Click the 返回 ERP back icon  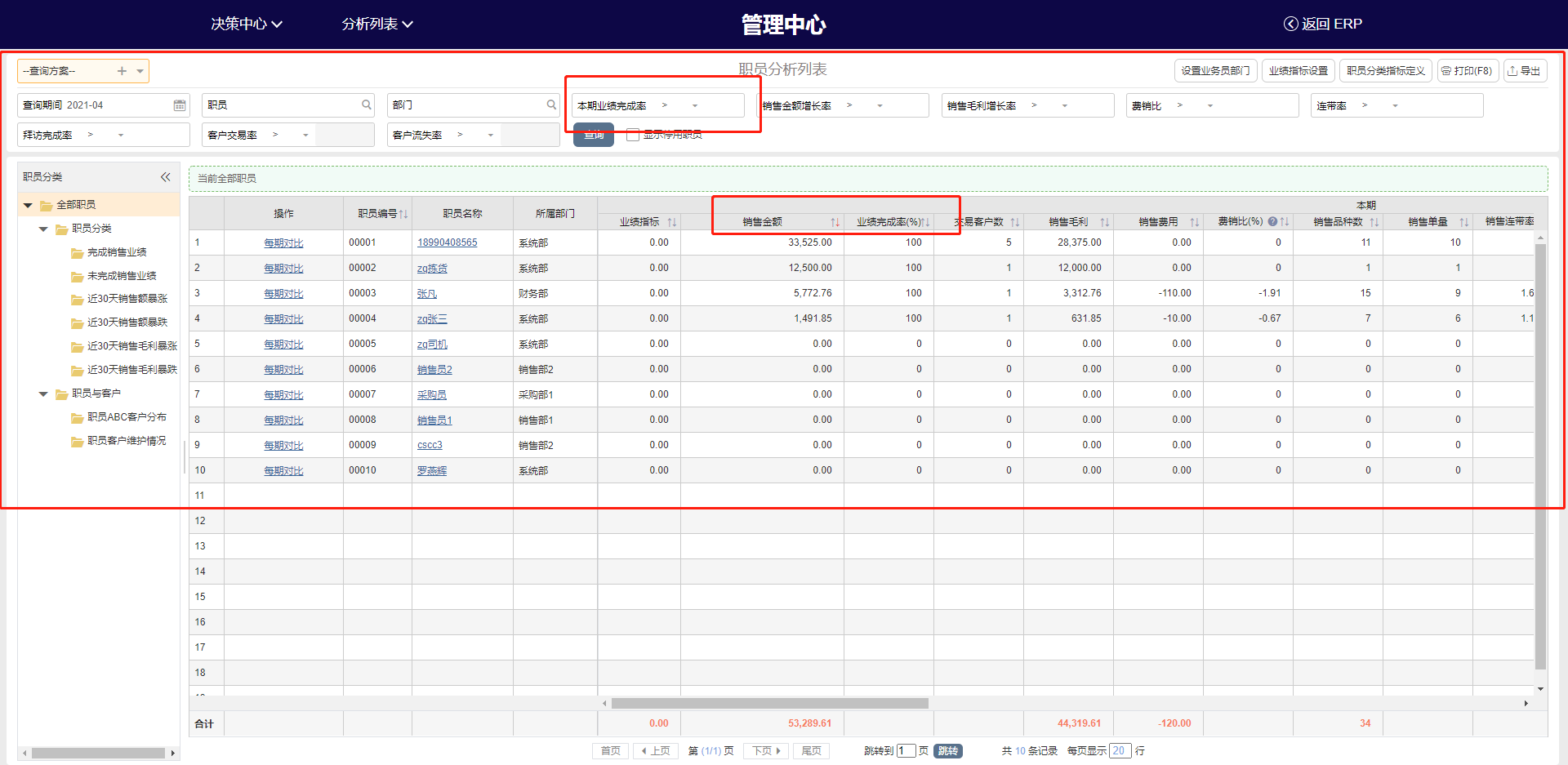(x=1290, y=24)
